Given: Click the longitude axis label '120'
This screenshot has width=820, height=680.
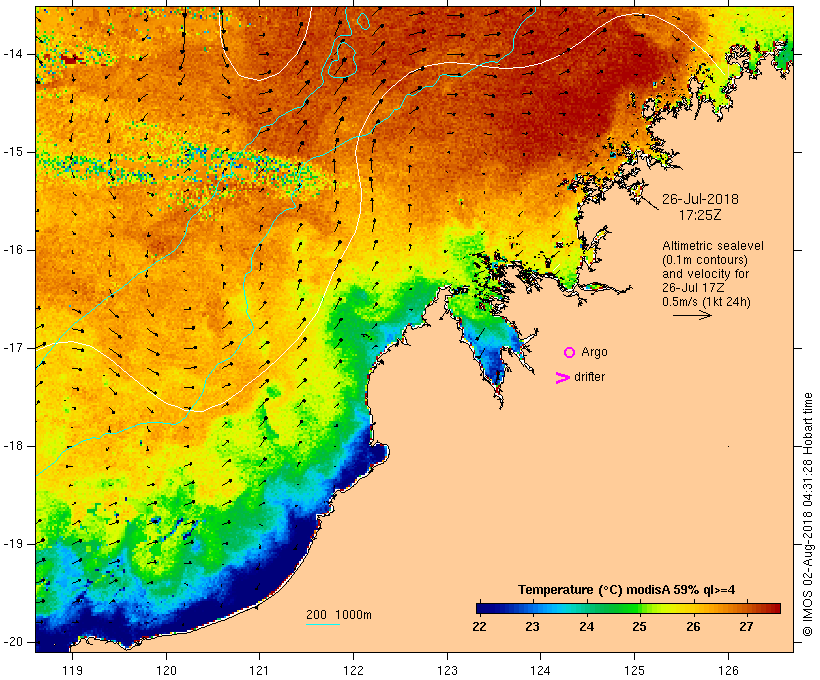Looking at the screenshot, I should (x=166, y=671).
